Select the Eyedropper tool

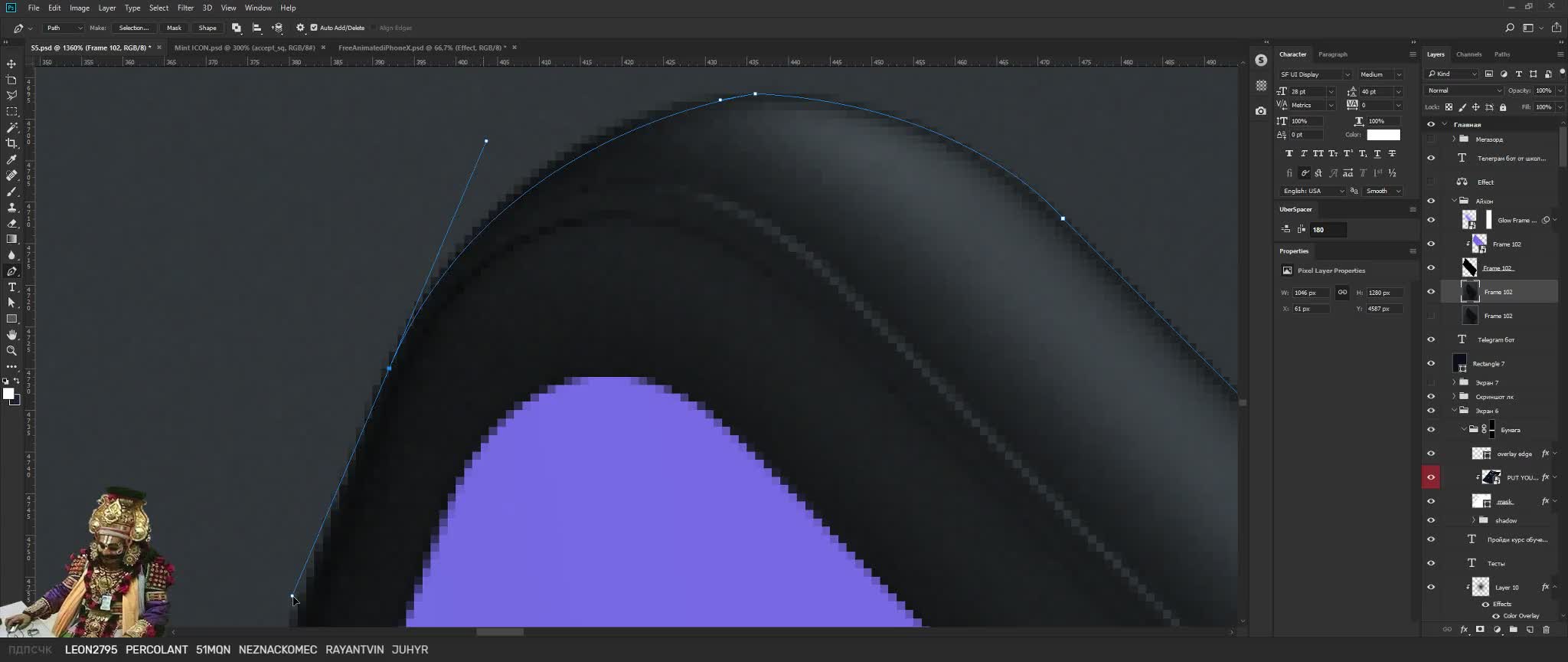point(11,159)
